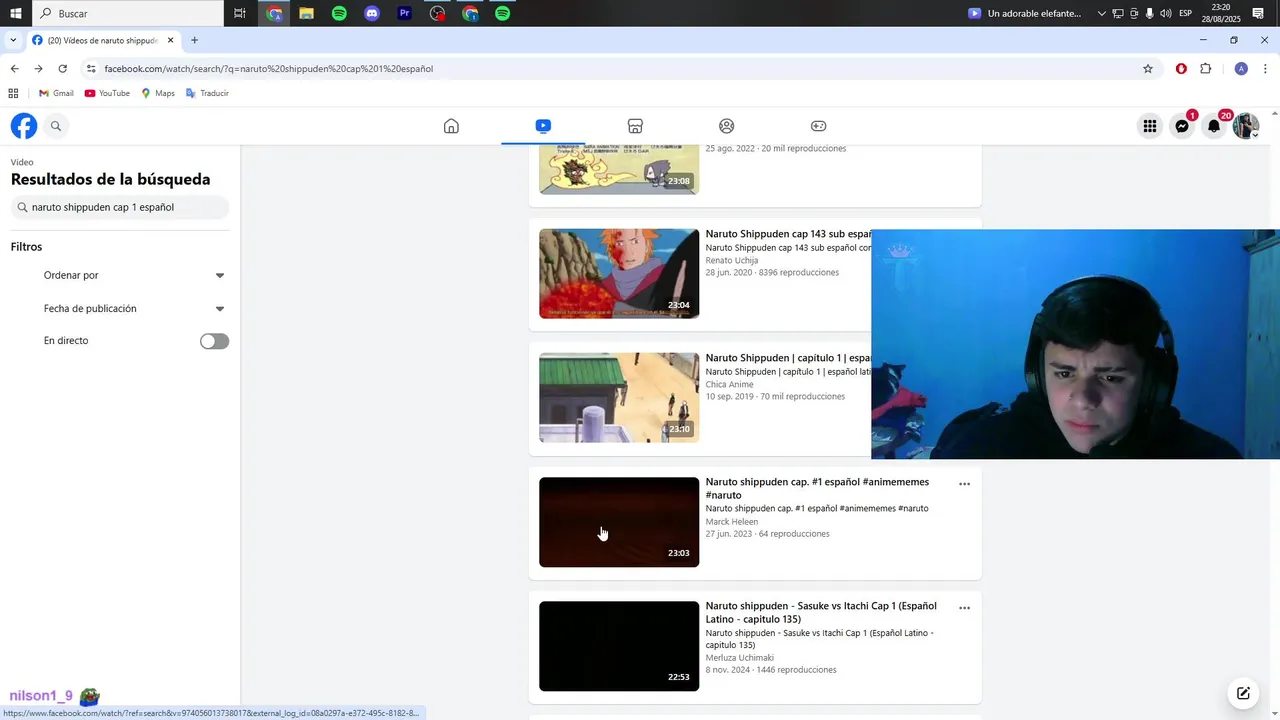
Task: Open the Windows notification center
Action: pyautogui.click(x=1258, y=13)
